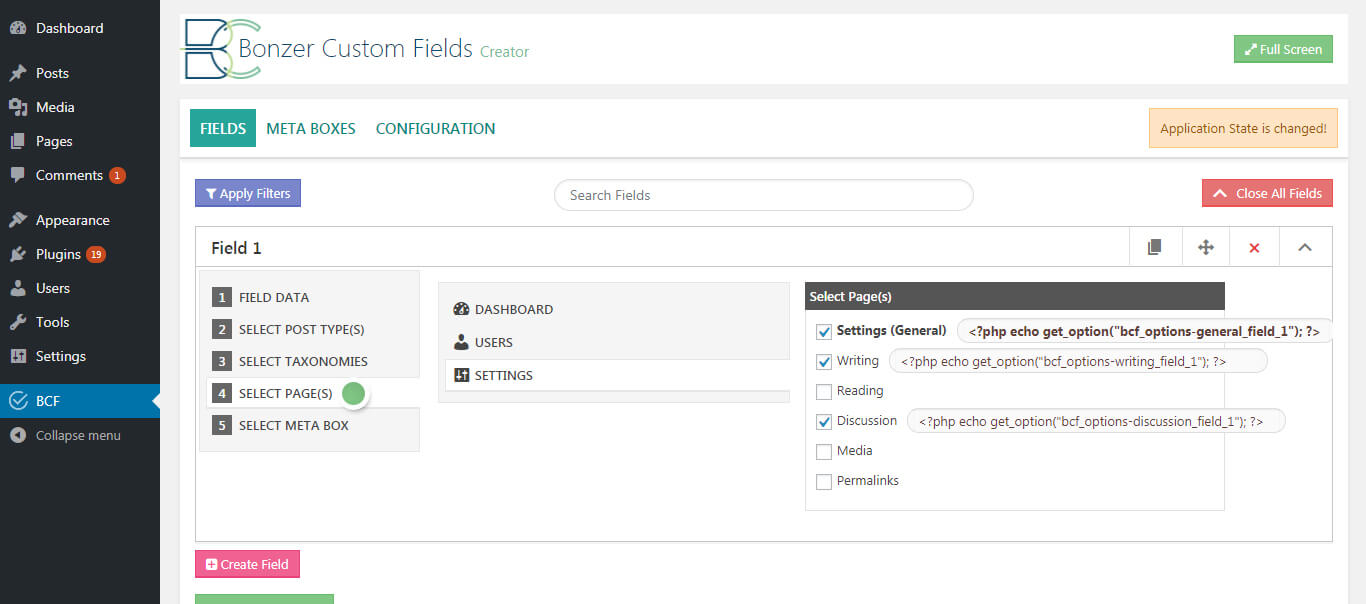Click the Collapse menu link
The image size is (1366, 604).
tap(78, 435)
